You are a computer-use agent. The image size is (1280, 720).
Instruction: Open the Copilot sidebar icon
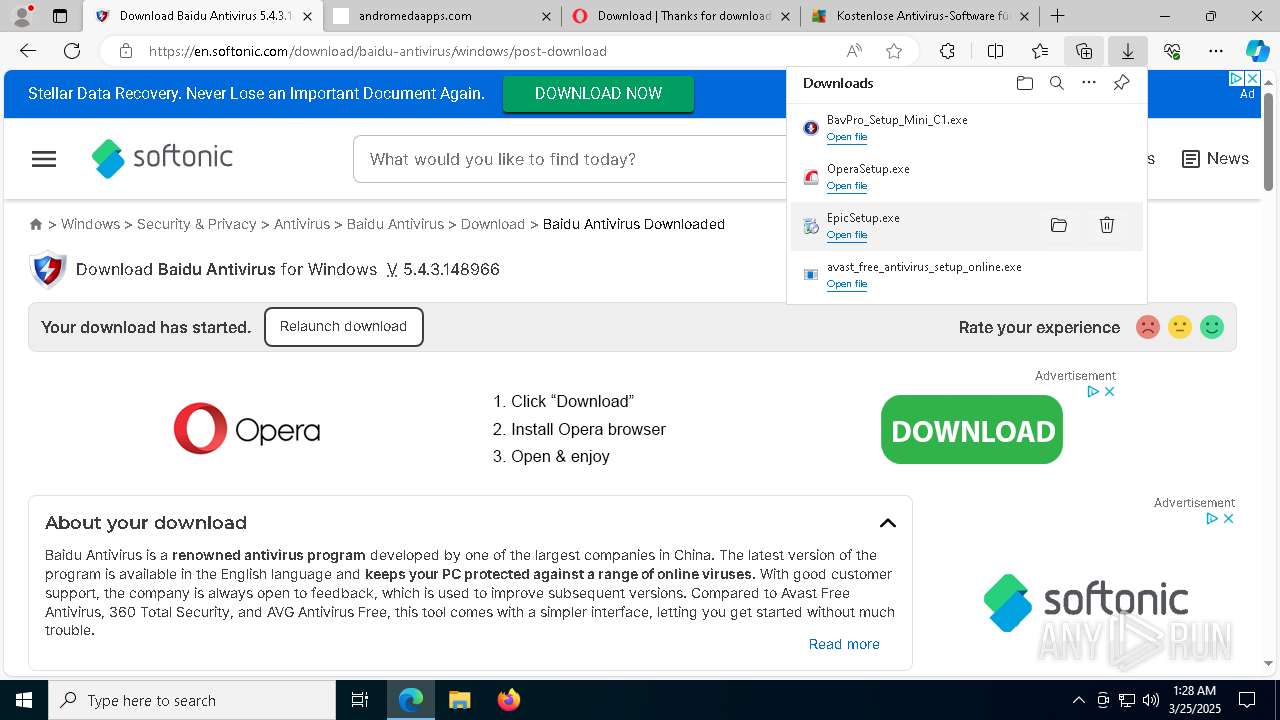(1257, 51)
